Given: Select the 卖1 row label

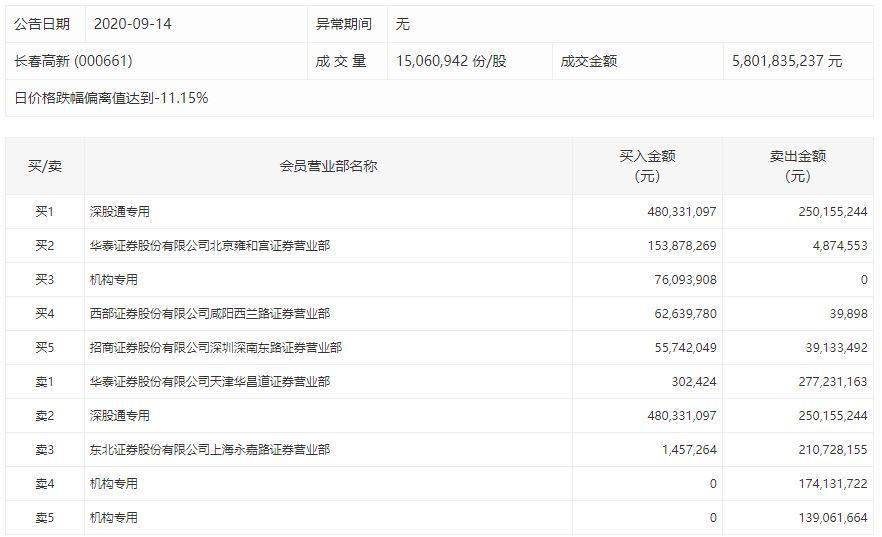Looking at the screenshot, I should [x=45, y=382].
